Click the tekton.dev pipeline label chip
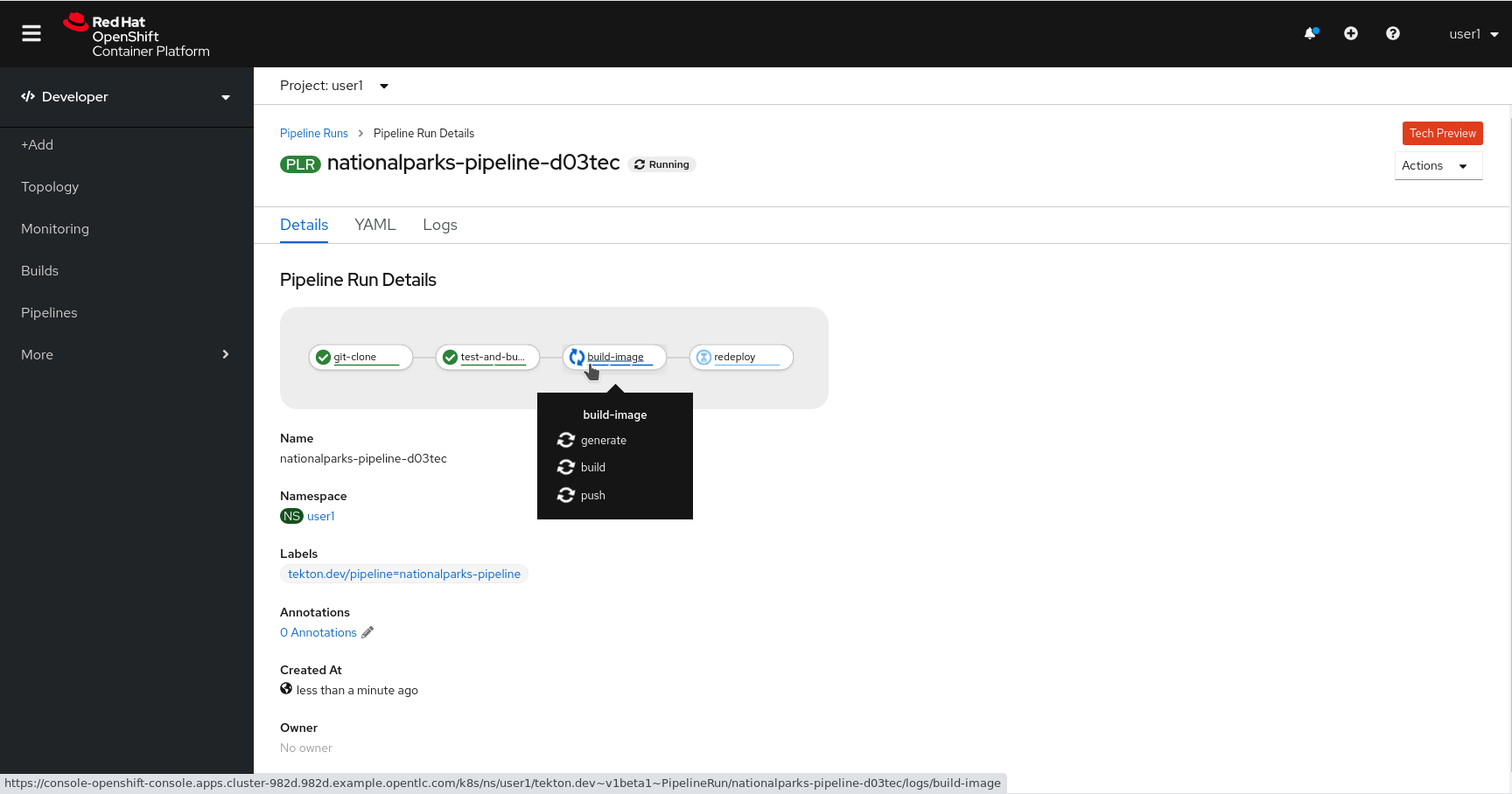Viewport: 1512px width, 794px height. click(x=403, y=574)
